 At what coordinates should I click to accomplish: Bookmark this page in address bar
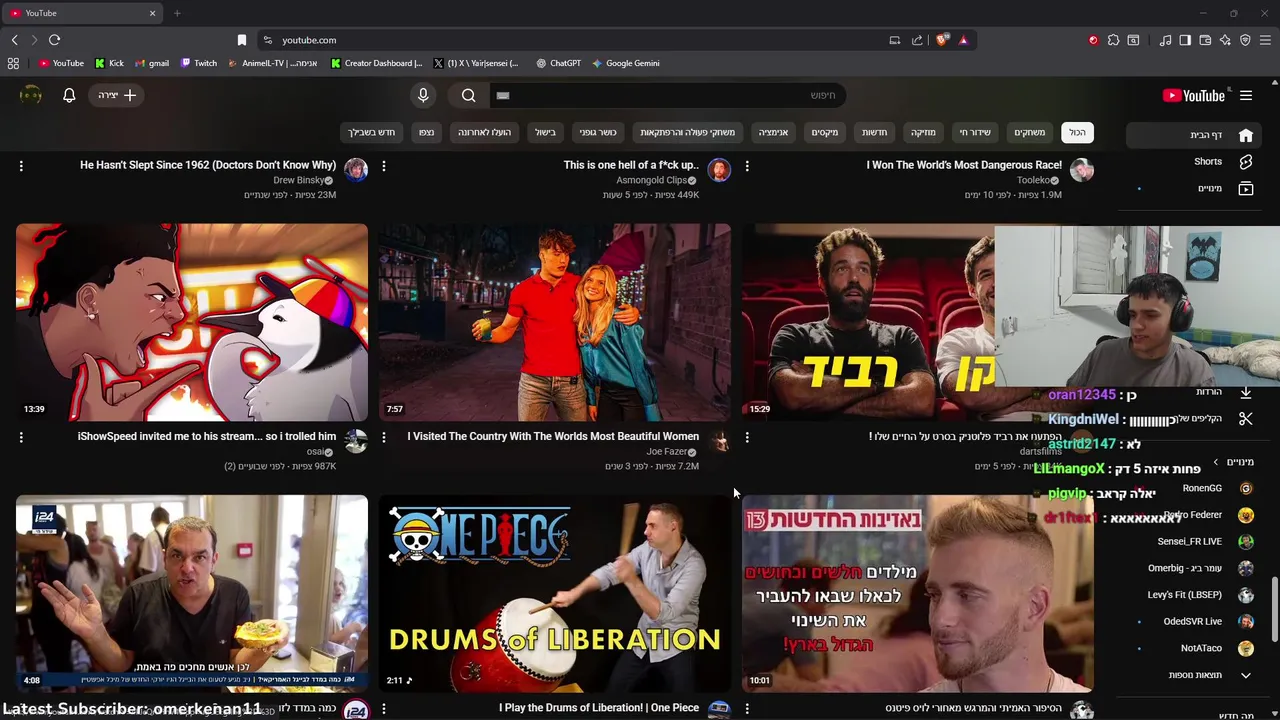click(242, 40)
